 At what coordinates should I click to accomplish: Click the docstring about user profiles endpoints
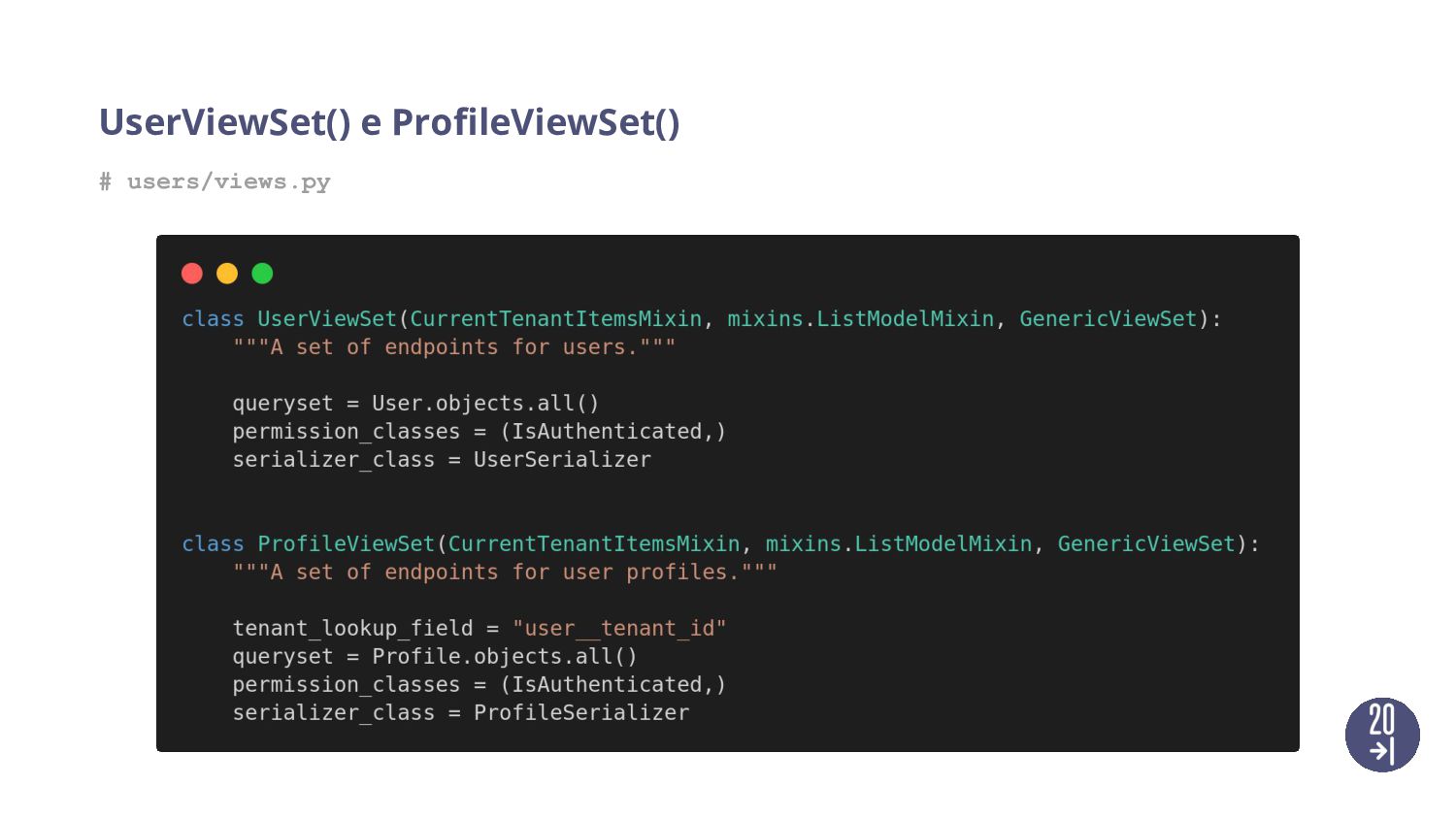pos(505,572)
